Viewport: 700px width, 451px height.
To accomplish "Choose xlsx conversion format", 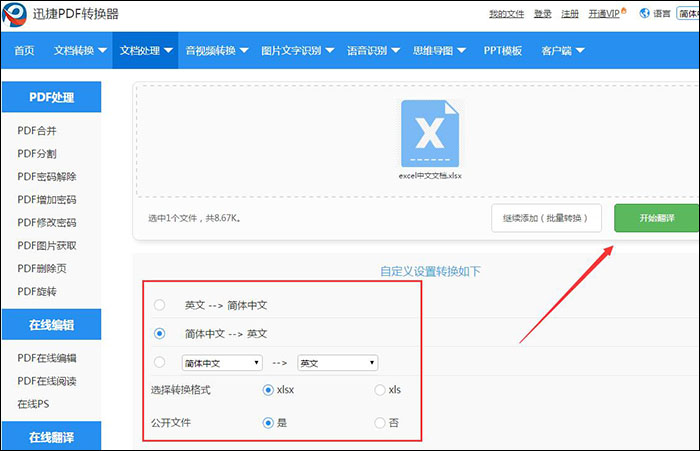I will (x=268, y=390).
